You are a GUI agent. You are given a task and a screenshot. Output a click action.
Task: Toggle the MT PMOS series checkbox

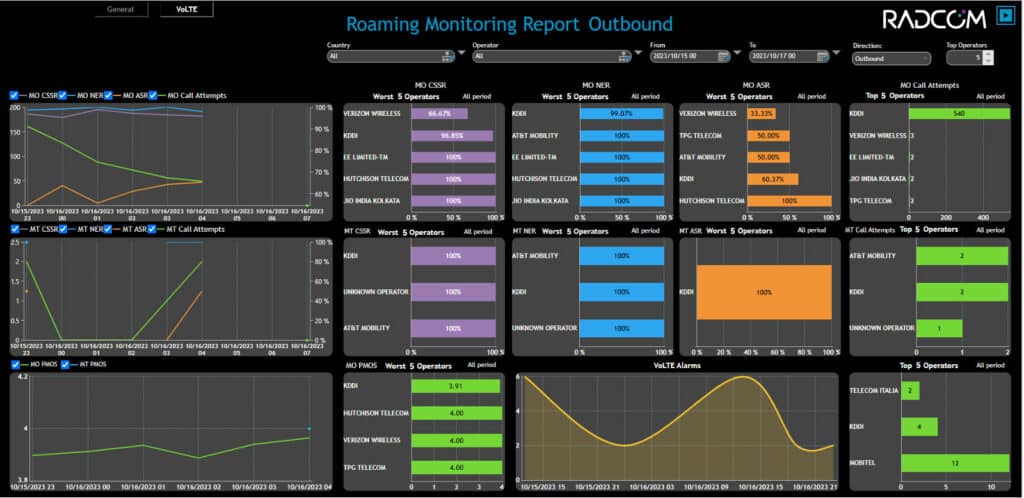coord(65,364)
